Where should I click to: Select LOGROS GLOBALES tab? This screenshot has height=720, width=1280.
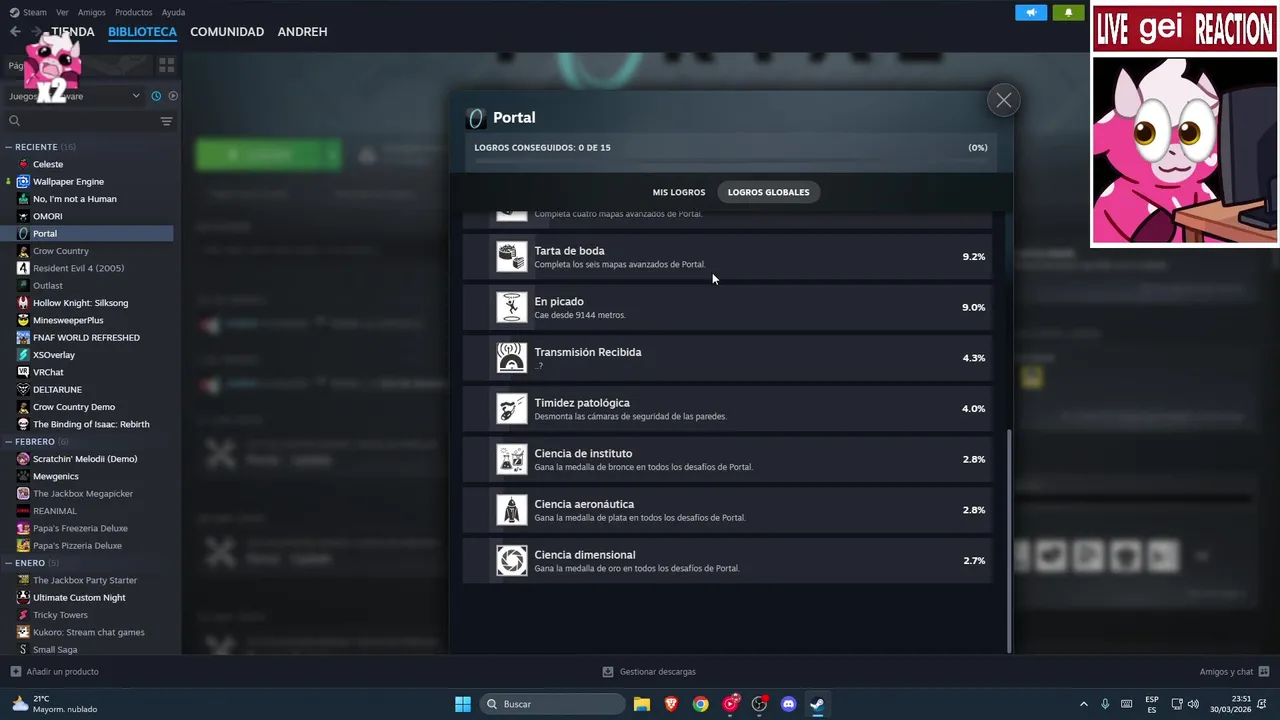[x=768, y=192]
